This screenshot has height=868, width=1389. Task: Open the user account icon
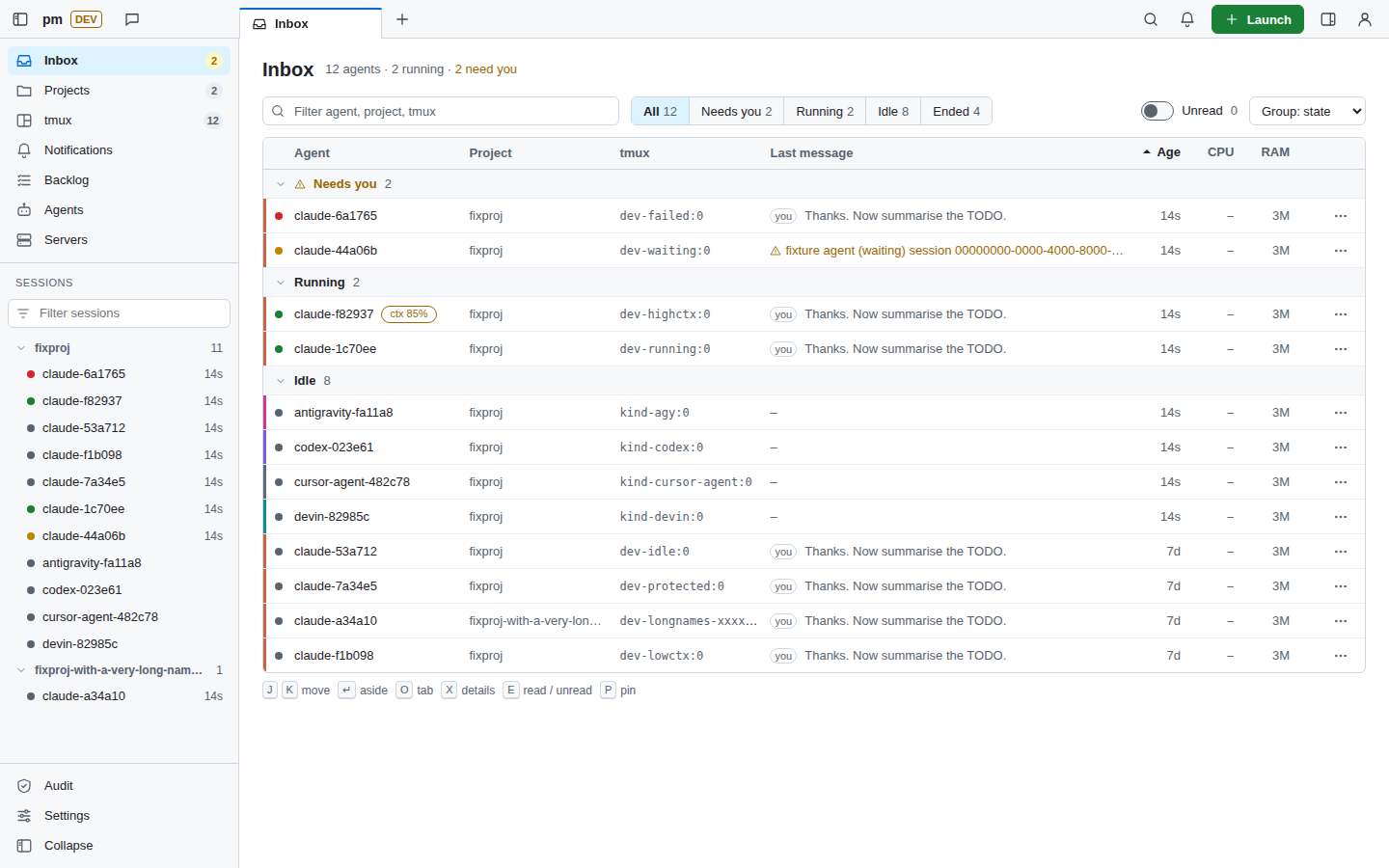tap(1365, 19)
